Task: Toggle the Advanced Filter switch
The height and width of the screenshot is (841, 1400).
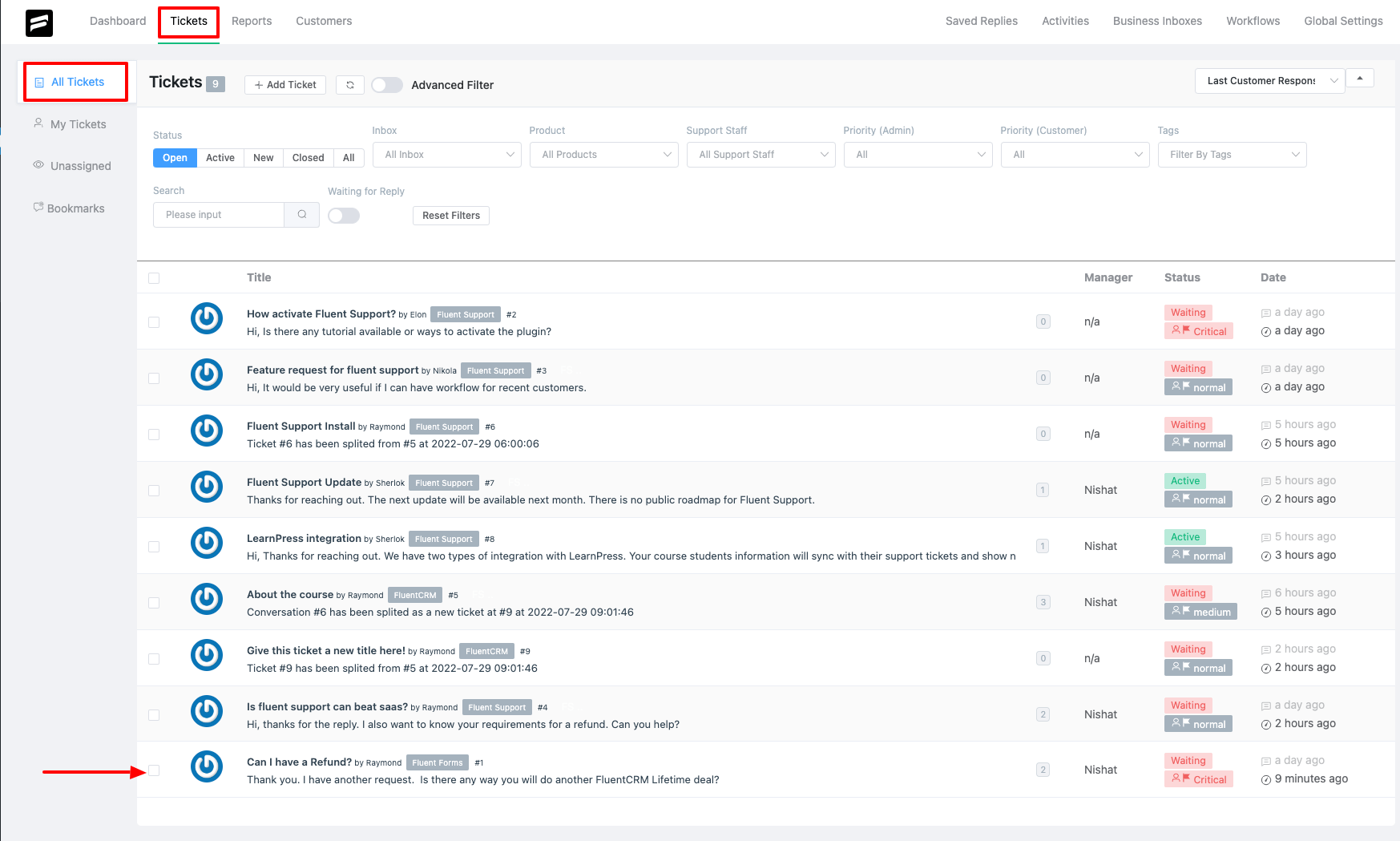Action: tap(387, 85)
